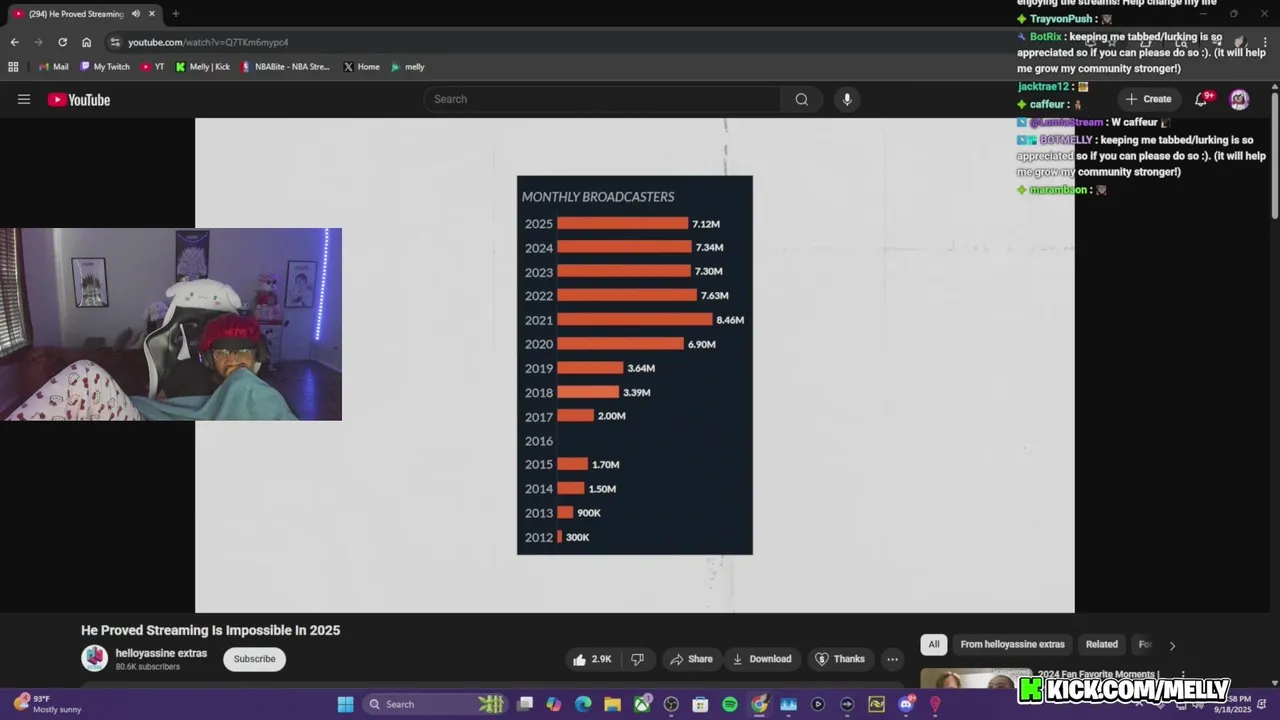The image size is (1280, 720).
Task: Open File Explorer from the taskbar
Action: click(x=612, y=704)
